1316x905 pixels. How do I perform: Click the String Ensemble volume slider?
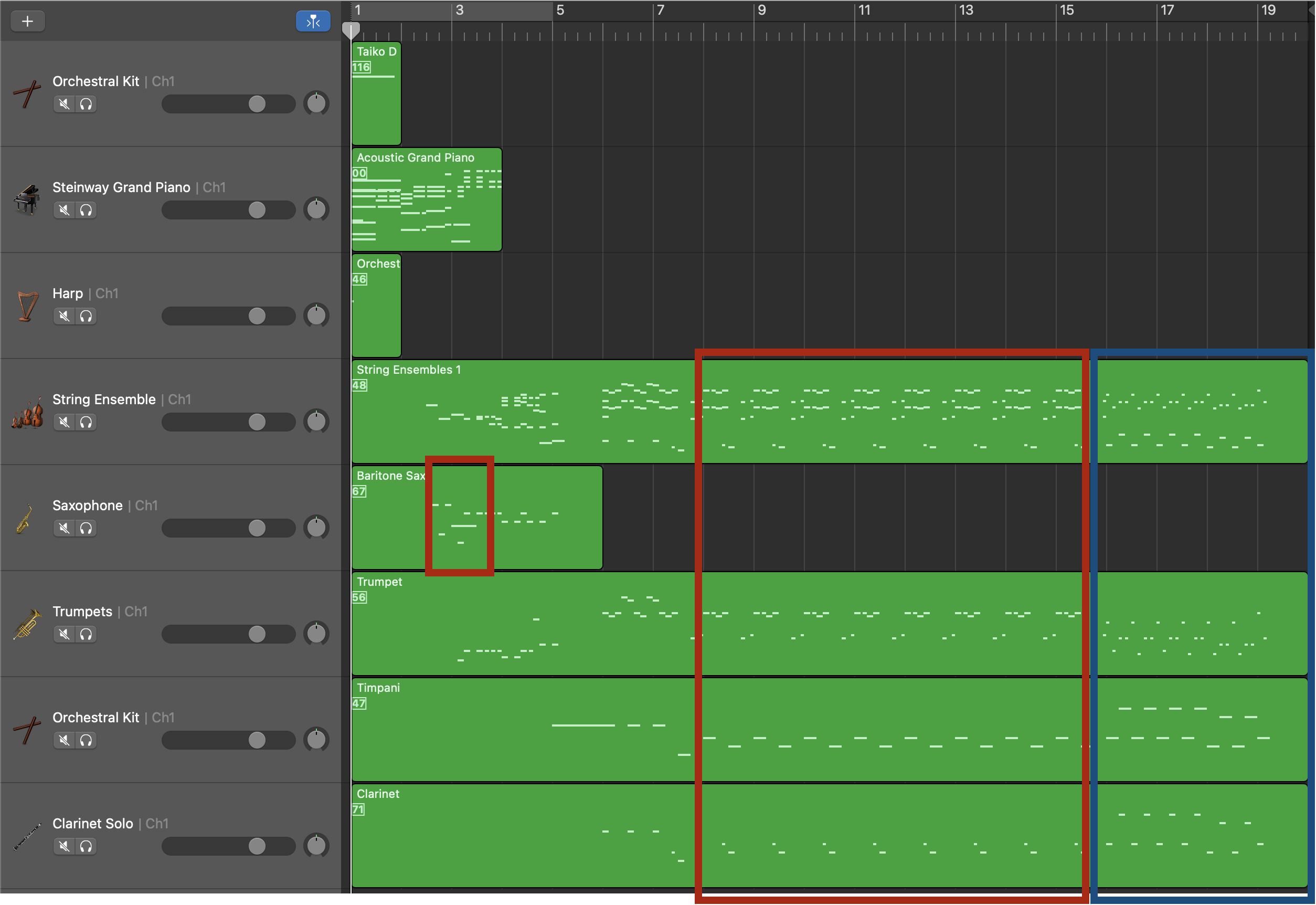[x=258, y=422]
